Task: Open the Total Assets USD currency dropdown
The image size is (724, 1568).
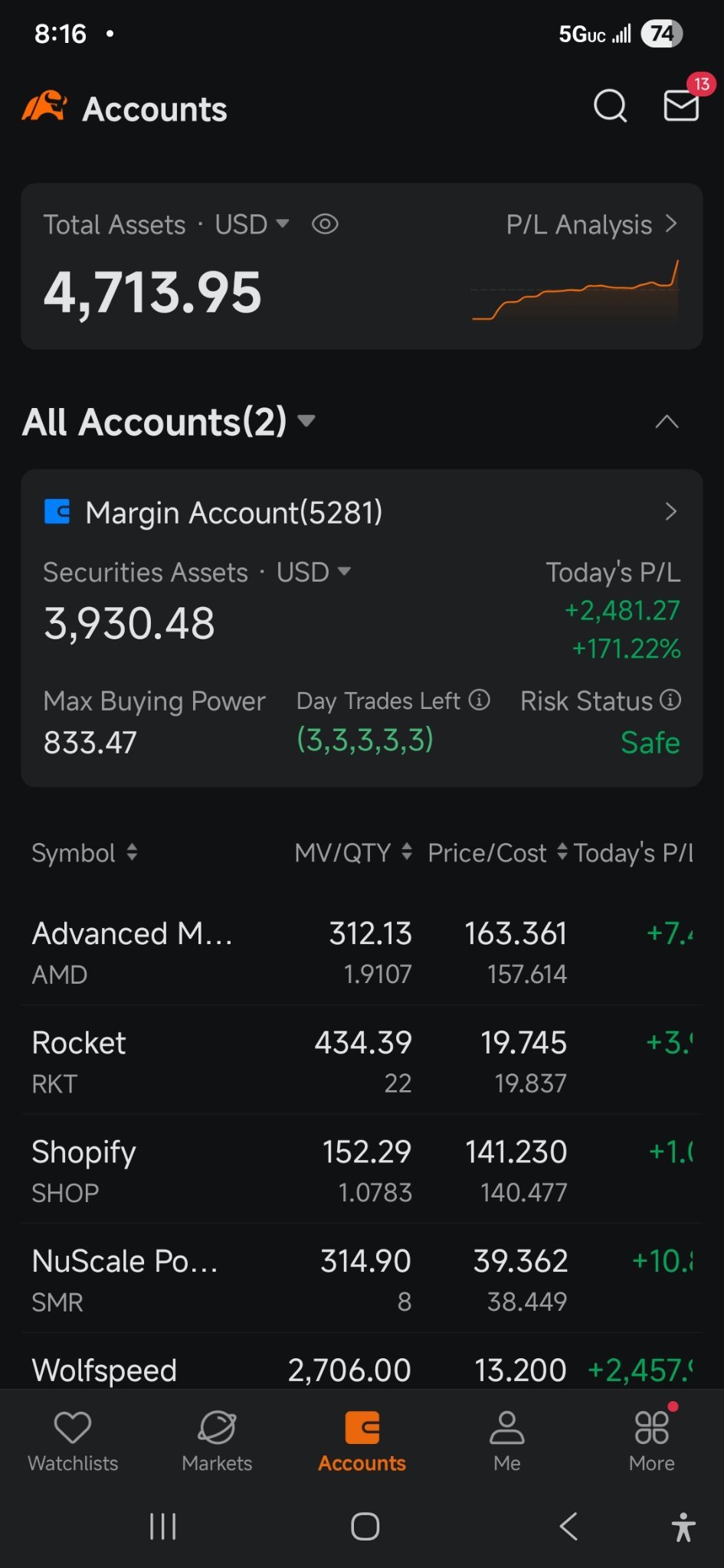Action: click(x=252, y=224)
